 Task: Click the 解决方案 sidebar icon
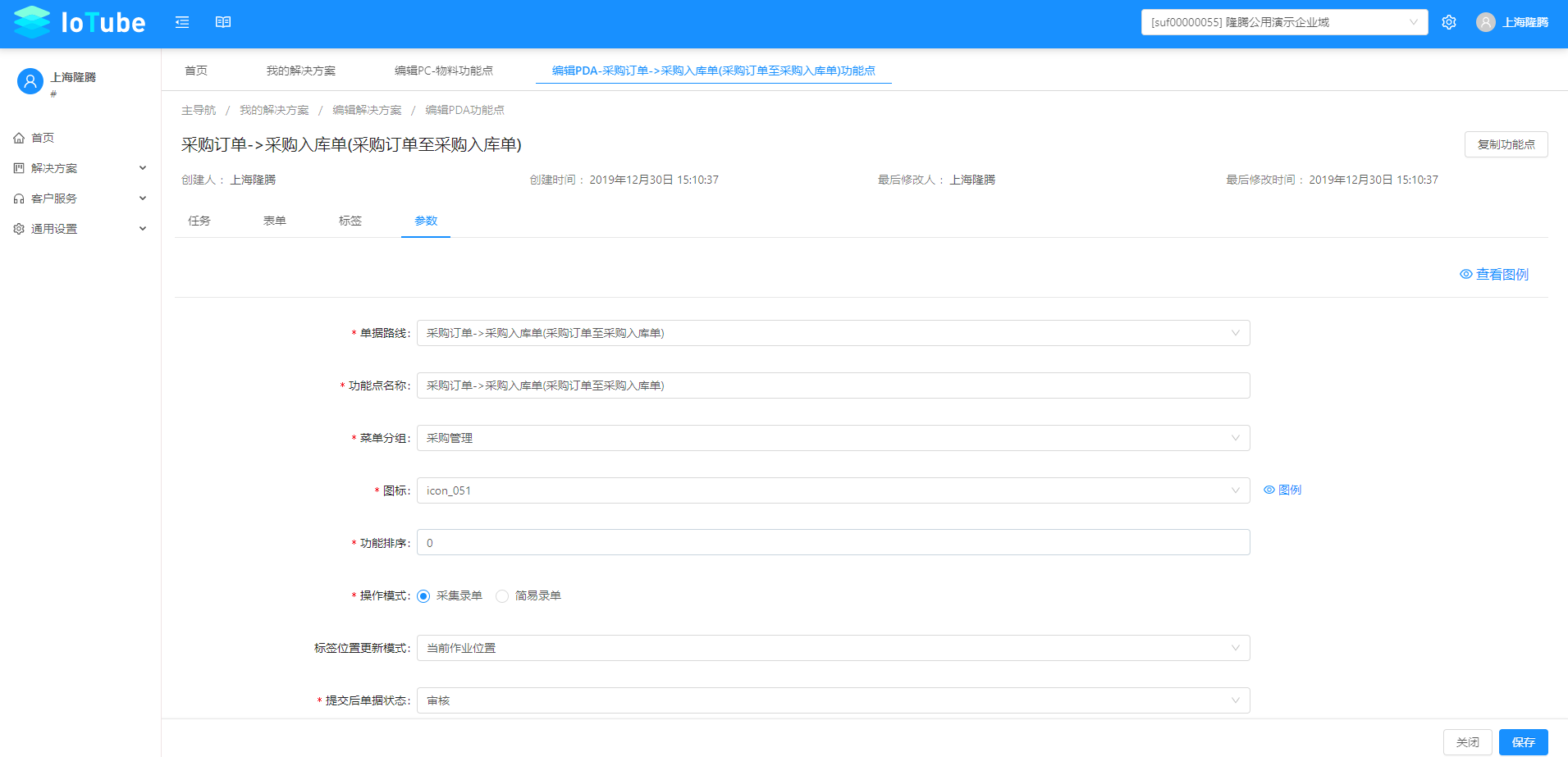click(x=19, y=168)
